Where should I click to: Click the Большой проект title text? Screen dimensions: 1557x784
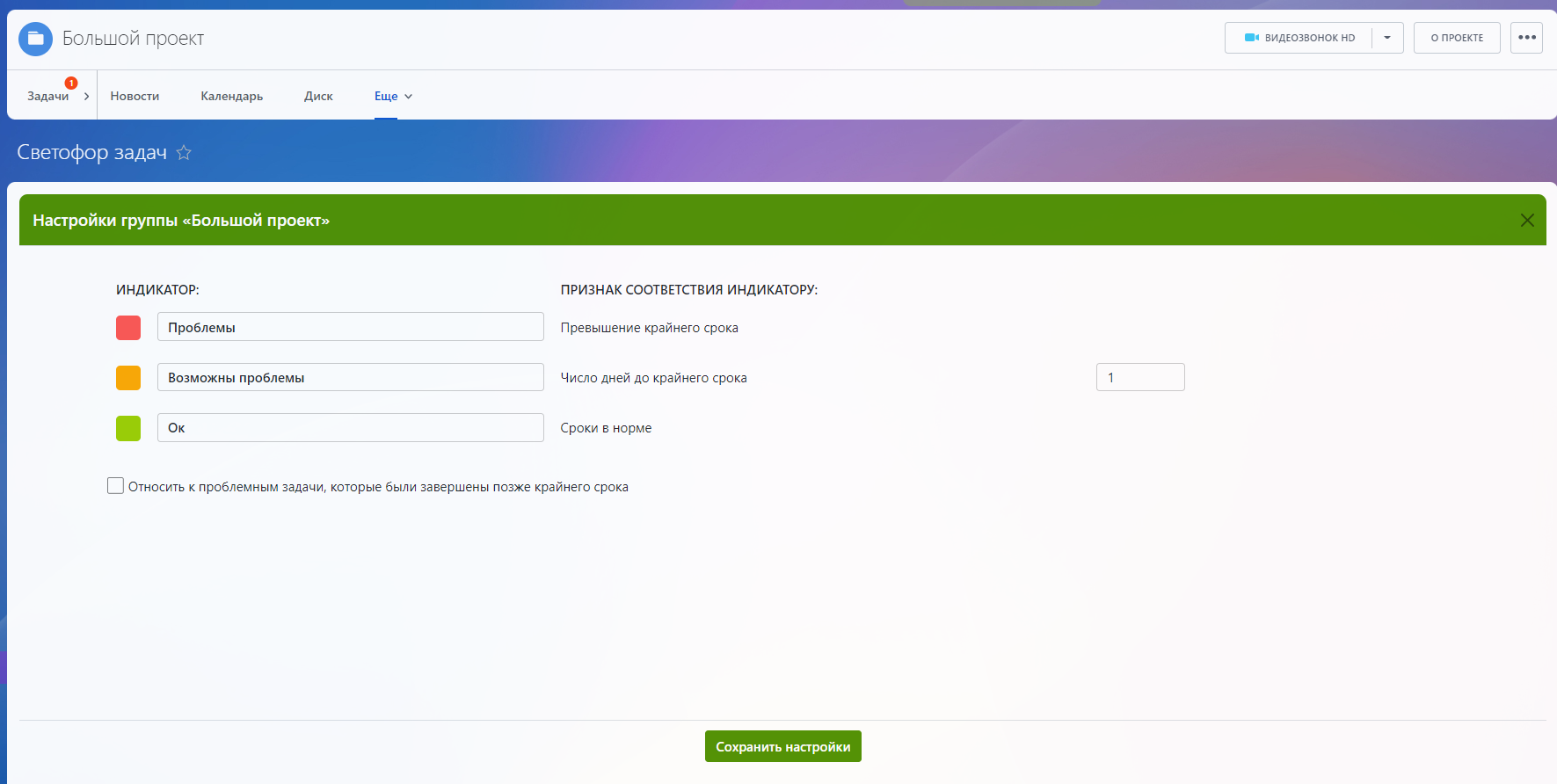tap(133, 39)
